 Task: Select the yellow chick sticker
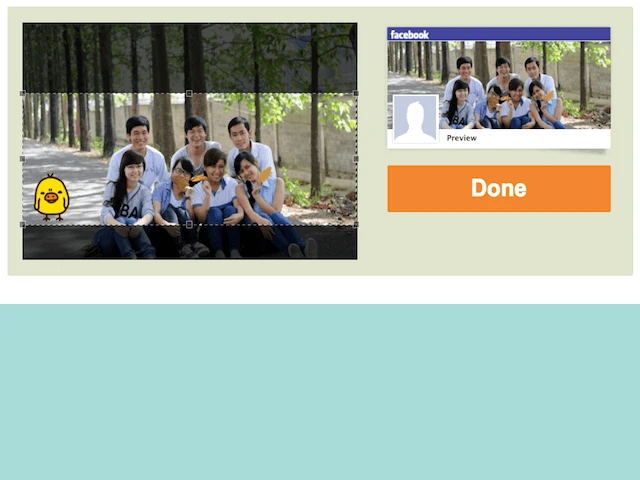point(51,197)
